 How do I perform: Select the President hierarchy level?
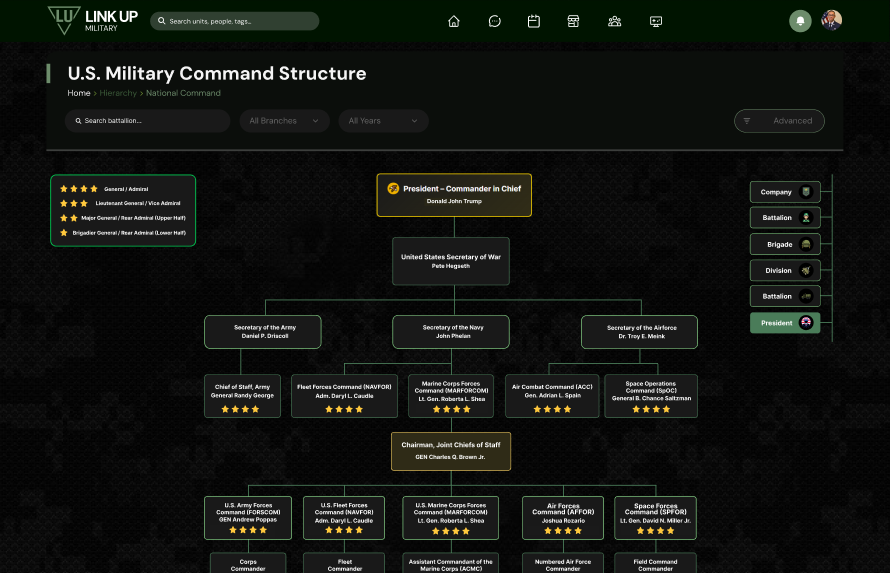(x=785, y=323)
